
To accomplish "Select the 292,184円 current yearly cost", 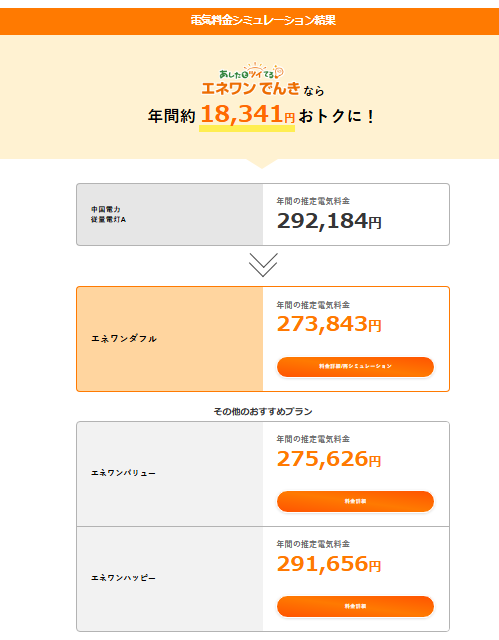I will 329,221.
